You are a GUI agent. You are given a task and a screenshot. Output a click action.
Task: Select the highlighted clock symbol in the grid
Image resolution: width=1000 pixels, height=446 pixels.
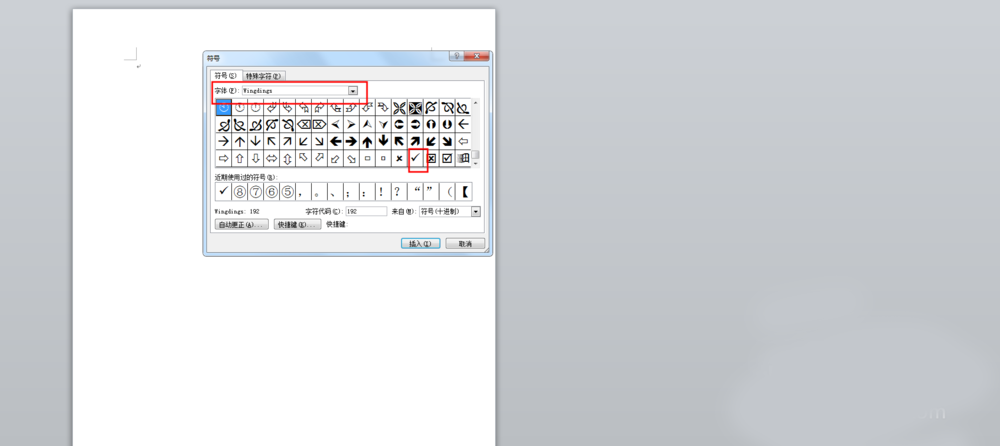[x=224, y=108]
